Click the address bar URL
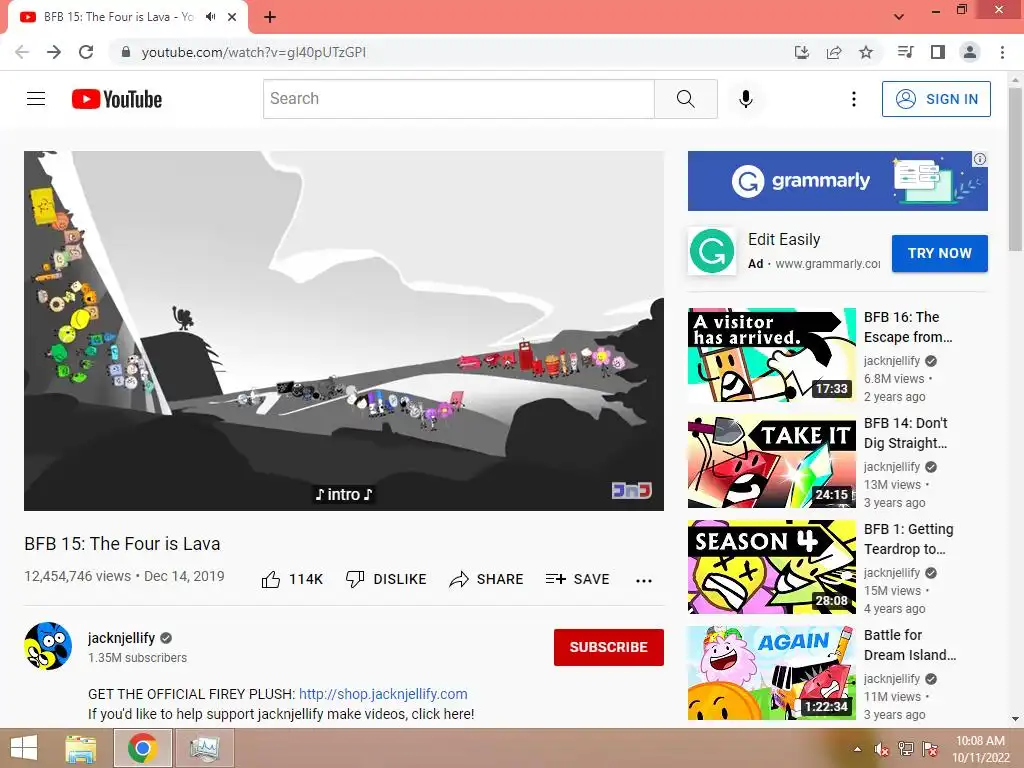Image resolution: width=1024 pixels, height=768 pixels. pyautogui.click(x=253, y=52)
